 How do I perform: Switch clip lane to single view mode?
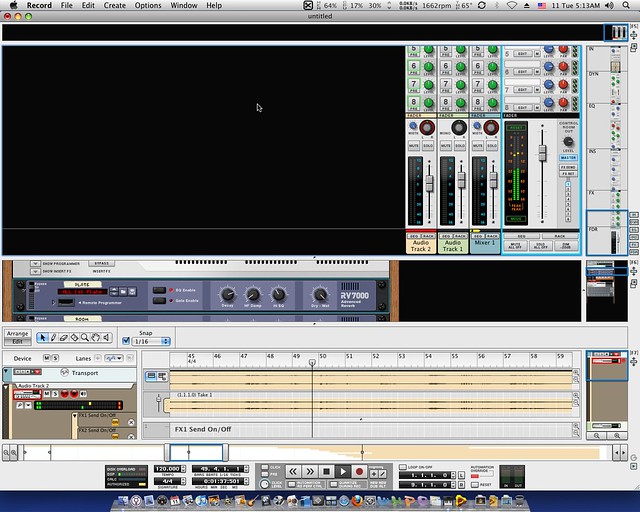pos(151,376)
